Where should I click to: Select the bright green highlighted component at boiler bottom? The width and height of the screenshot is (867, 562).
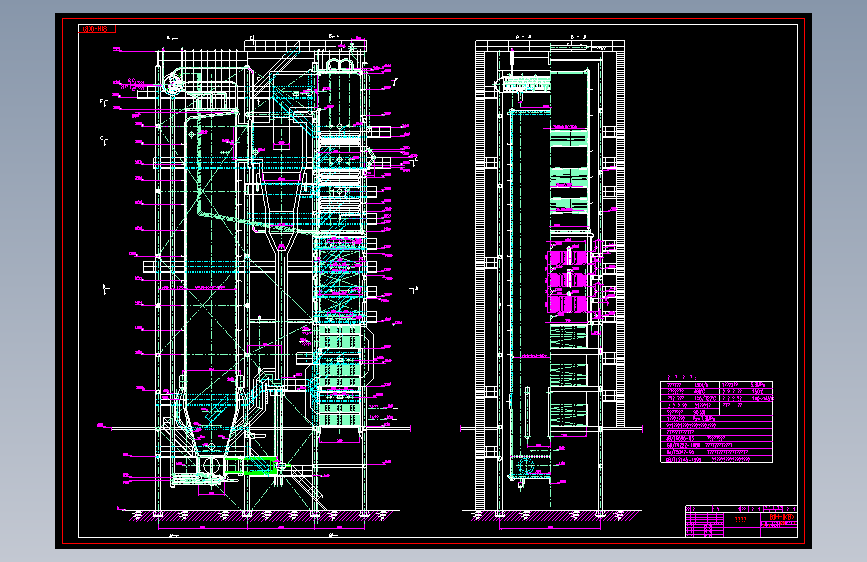click(x=252, y=466)
